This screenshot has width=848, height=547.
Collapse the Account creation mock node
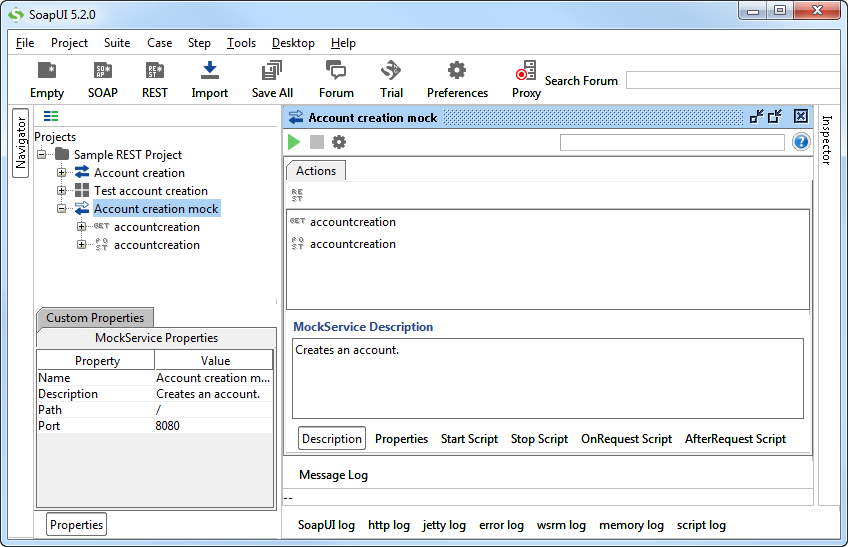[62, 208]
